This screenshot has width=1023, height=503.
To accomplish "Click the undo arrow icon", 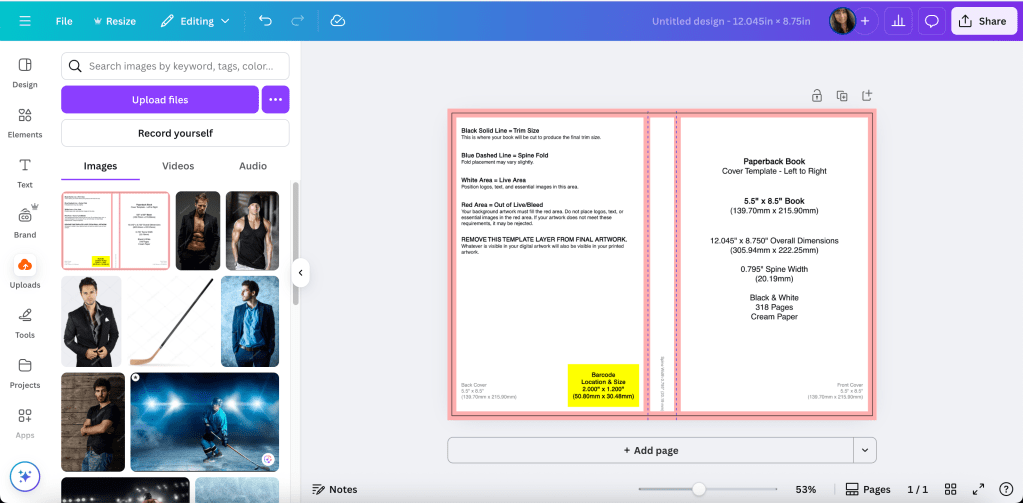I will tap(265, 21).
